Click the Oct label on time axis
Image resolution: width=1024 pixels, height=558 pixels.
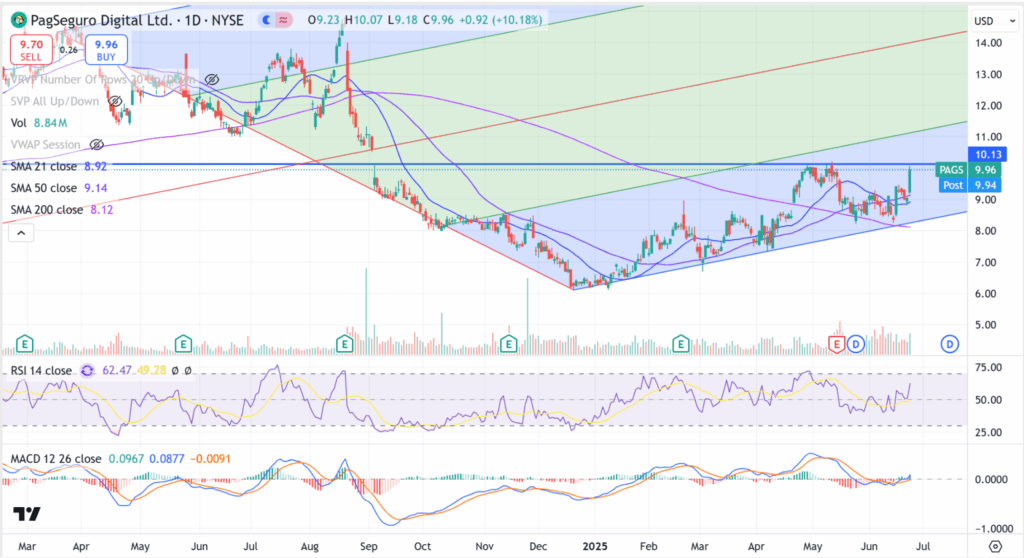[x=423, y=546]
